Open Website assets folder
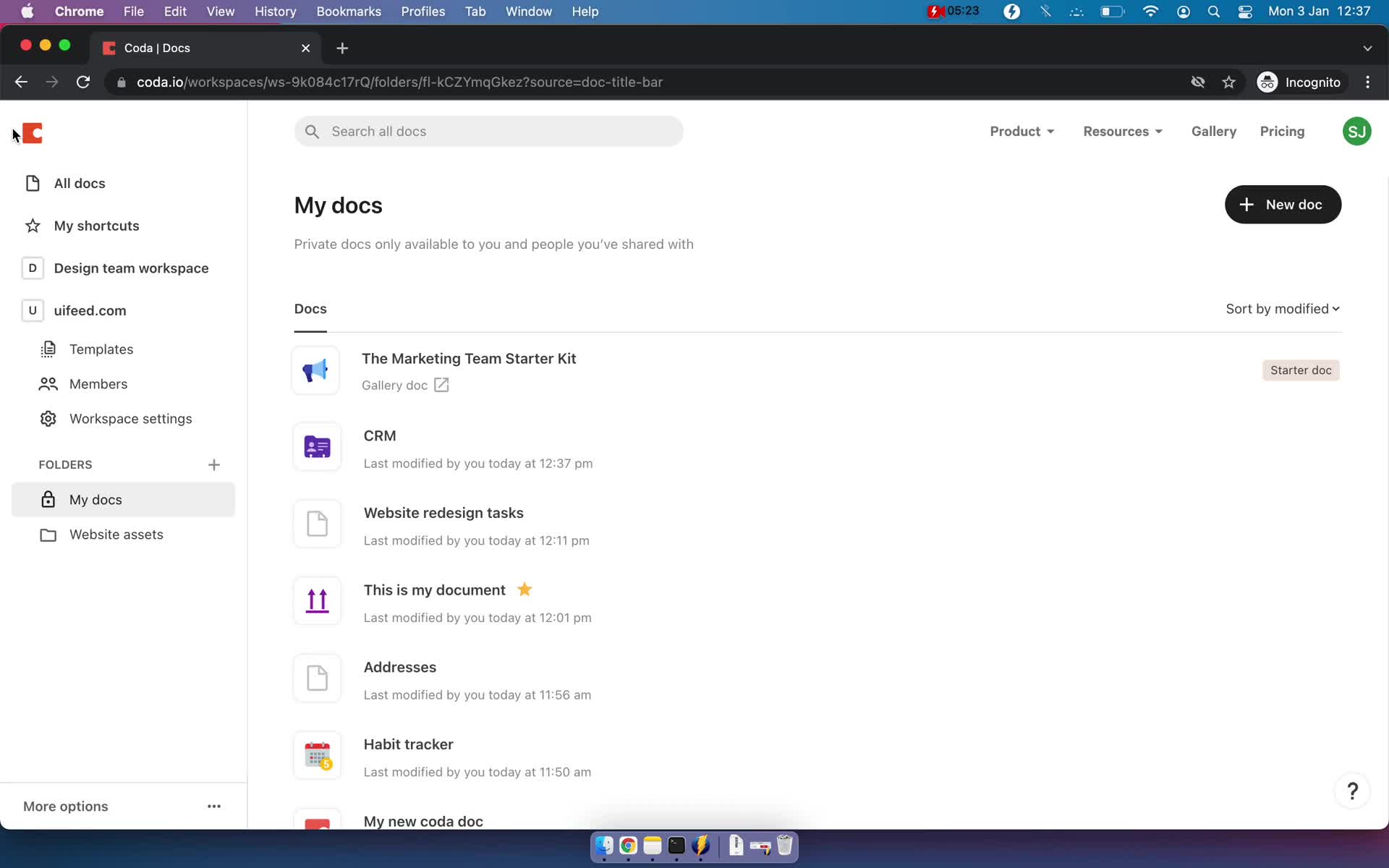The height and width of the screenshot is (868, 1389). click(116, 535)
